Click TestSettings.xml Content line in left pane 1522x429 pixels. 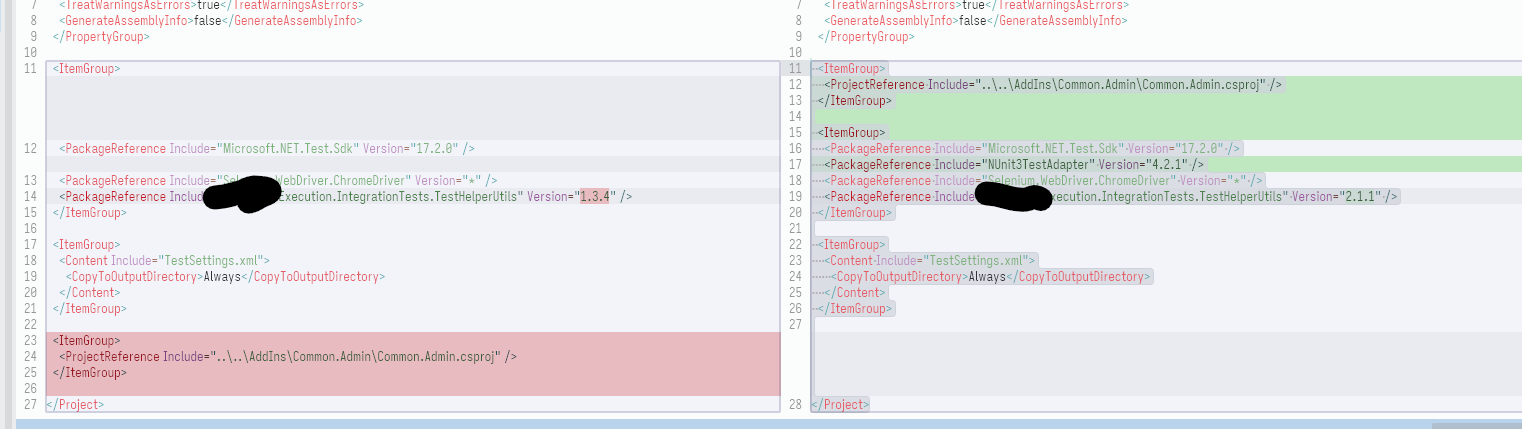tap(163, 261)
